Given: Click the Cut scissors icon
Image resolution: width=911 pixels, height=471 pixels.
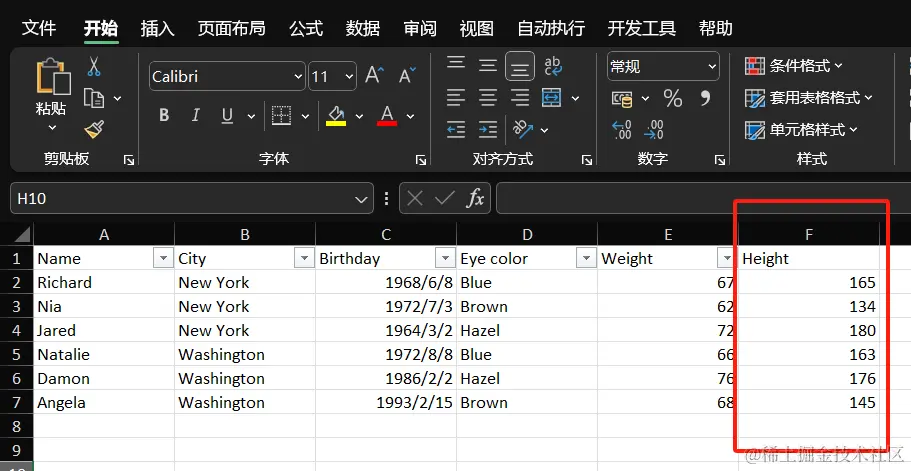Looking at the screenshot, I should [94, 66].
